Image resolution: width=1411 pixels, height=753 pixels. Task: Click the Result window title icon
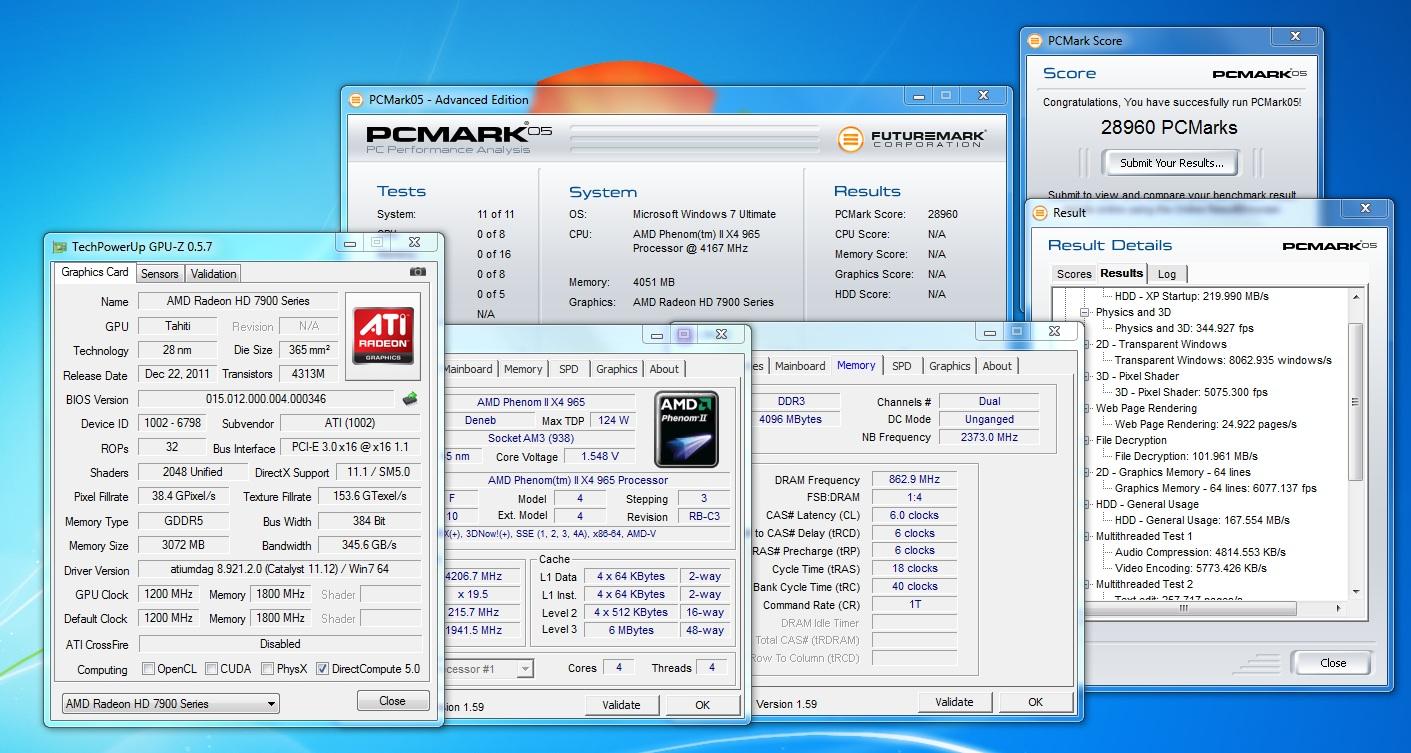point(1040,213)
